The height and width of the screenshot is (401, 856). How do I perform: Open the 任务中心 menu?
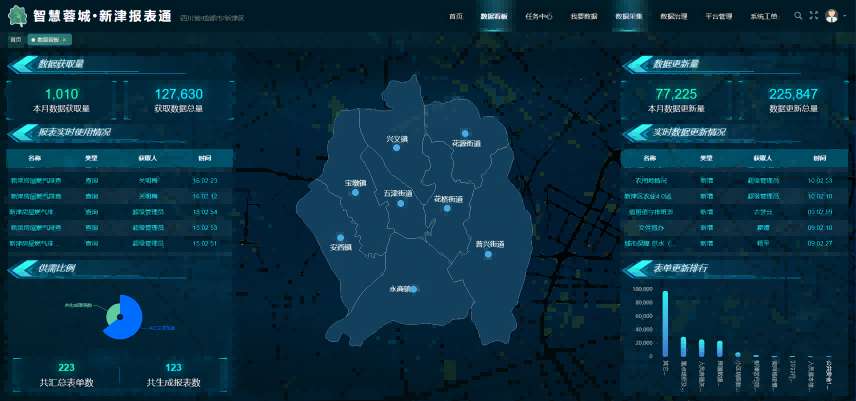point(538,17)
